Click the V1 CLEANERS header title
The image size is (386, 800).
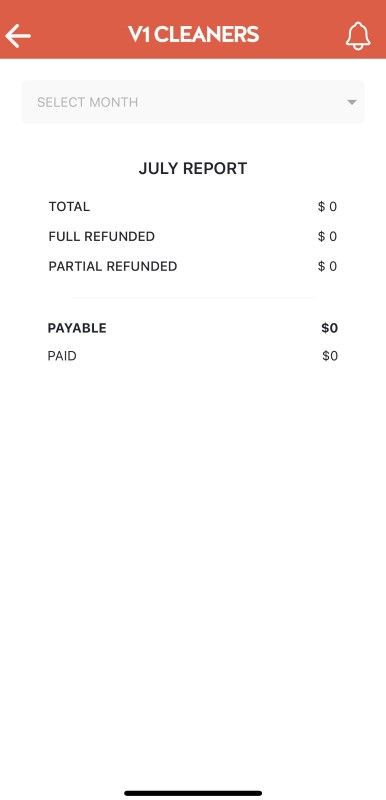pyautogui.click(x=193, y=35)
